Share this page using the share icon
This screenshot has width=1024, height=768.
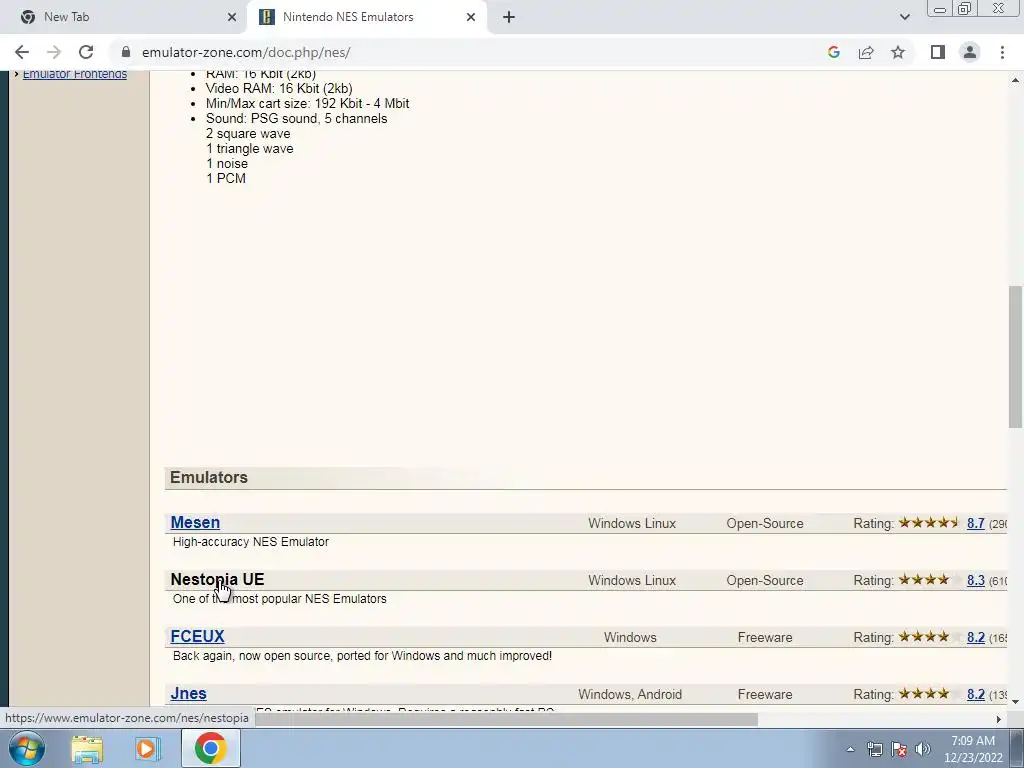(866, 52)
